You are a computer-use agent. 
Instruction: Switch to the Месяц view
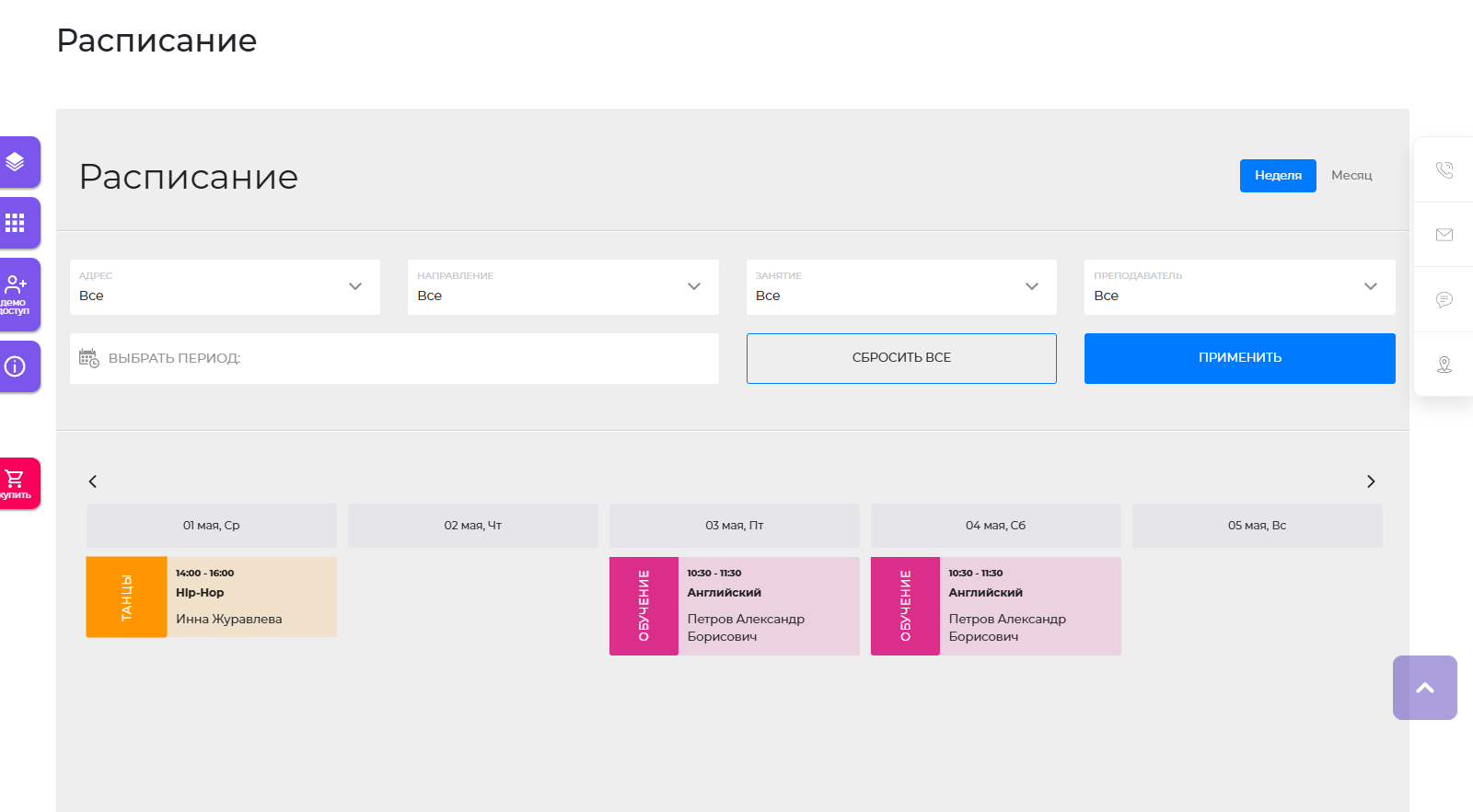coord(1351,176)
